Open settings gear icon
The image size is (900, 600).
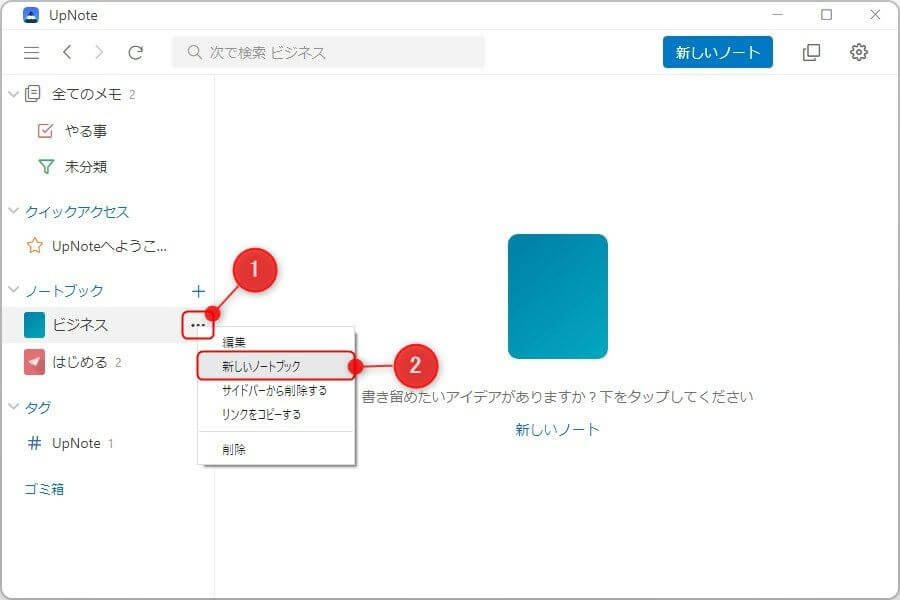pos(859,52)
